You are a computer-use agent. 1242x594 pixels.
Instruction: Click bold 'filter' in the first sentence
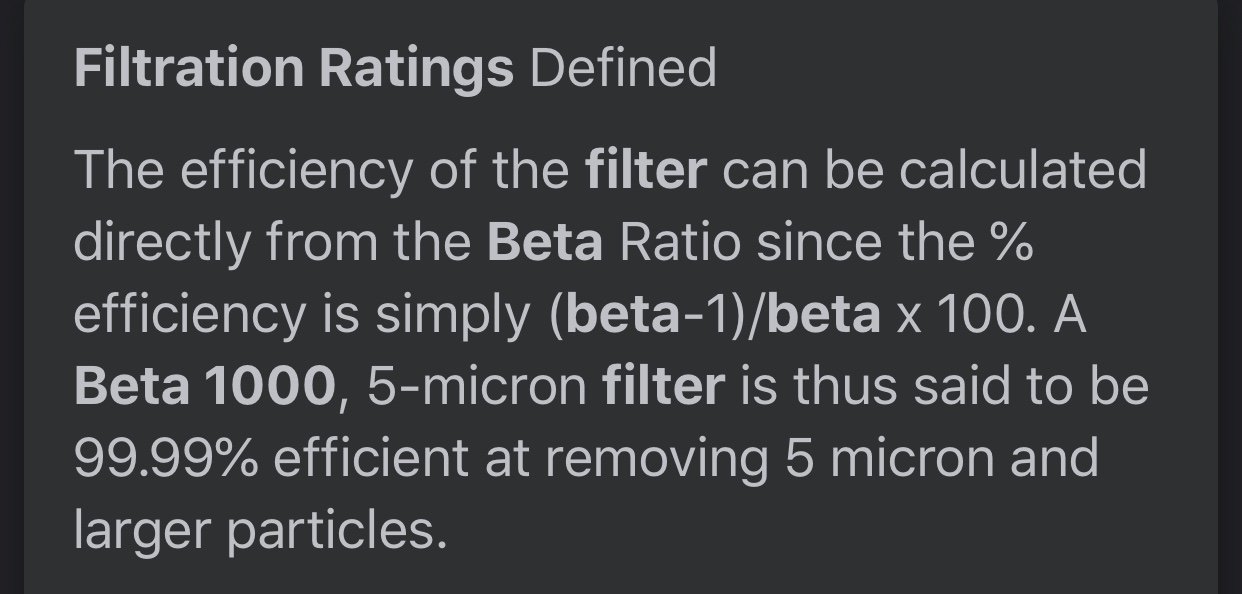click(x=646, y=170)
